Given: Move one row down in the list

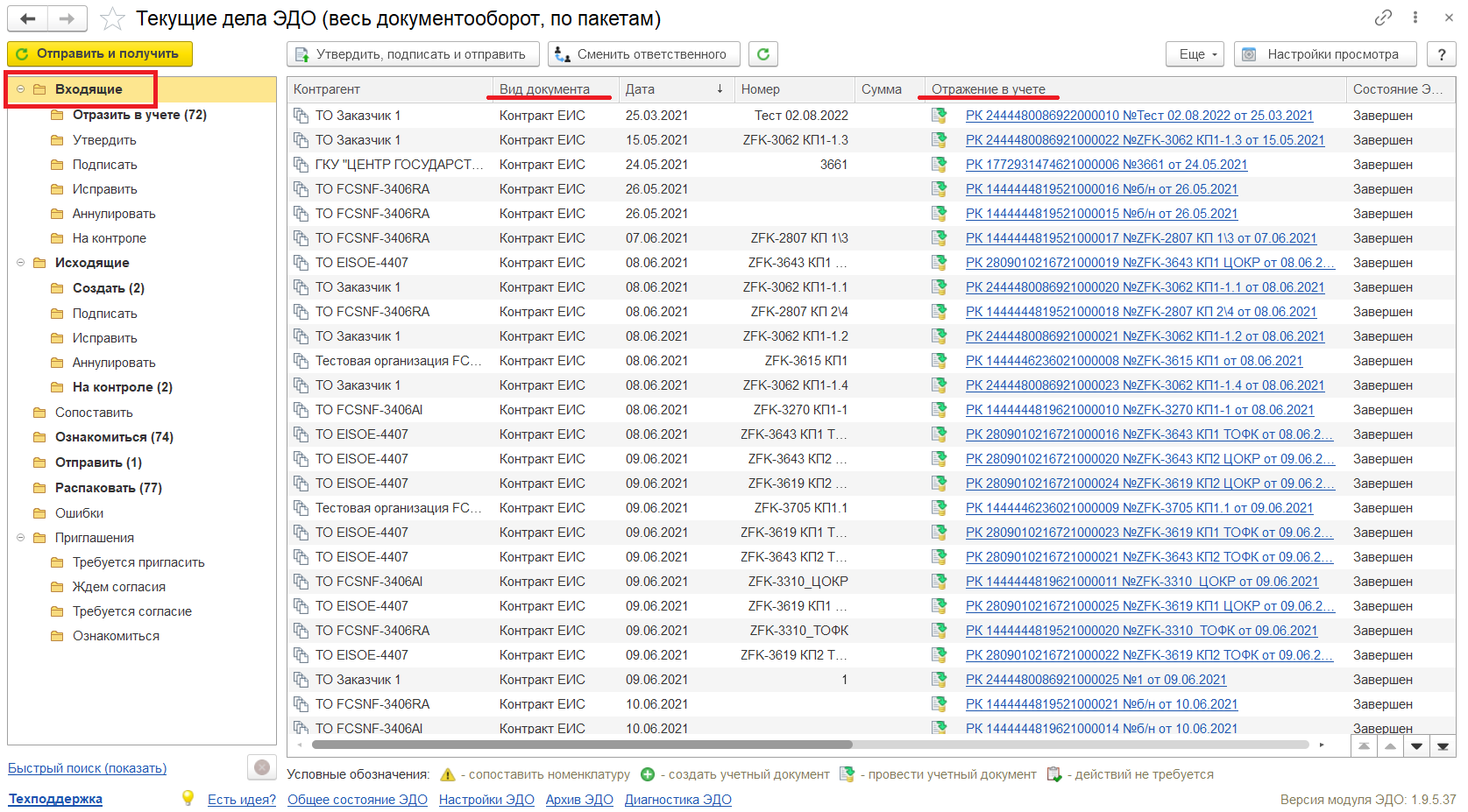Looking at the screenshot, I should point(1416,746).
